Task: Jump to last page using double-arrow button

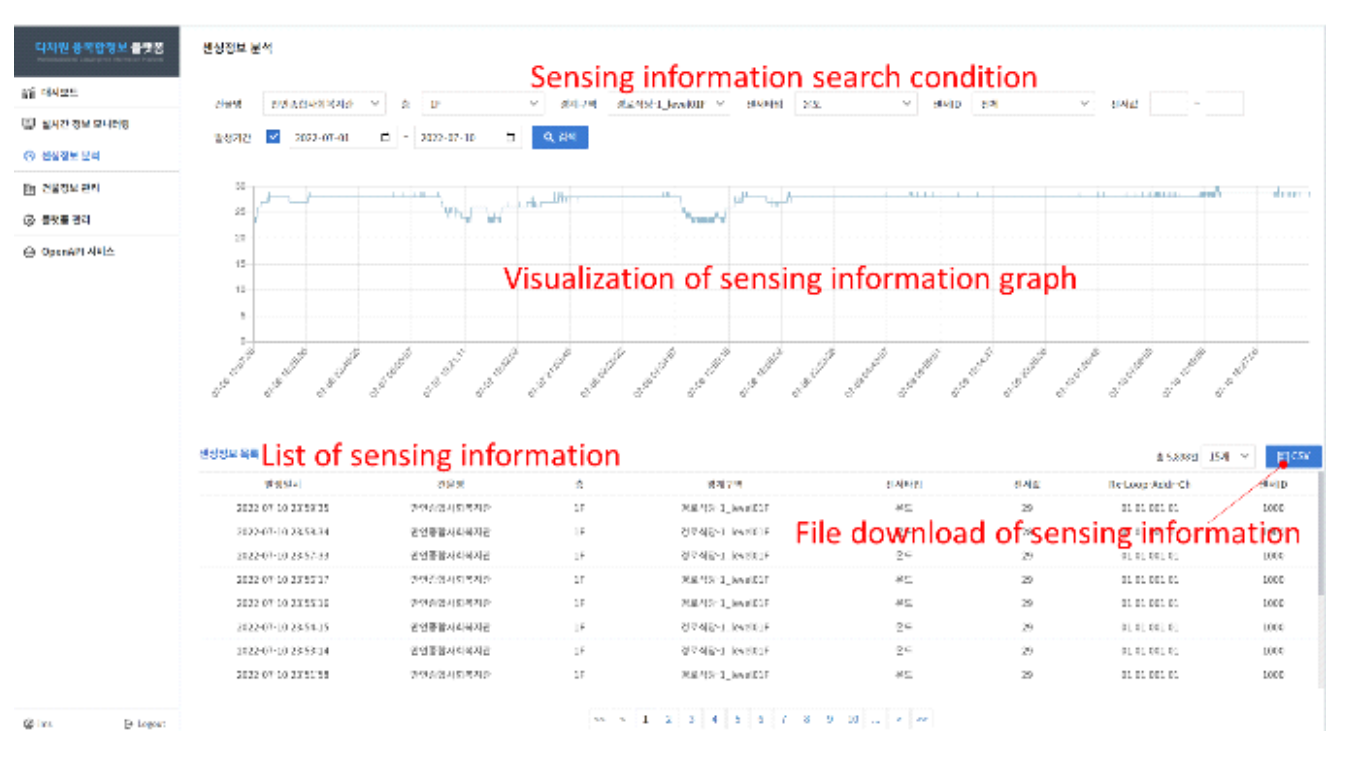Action: (922, 719)
